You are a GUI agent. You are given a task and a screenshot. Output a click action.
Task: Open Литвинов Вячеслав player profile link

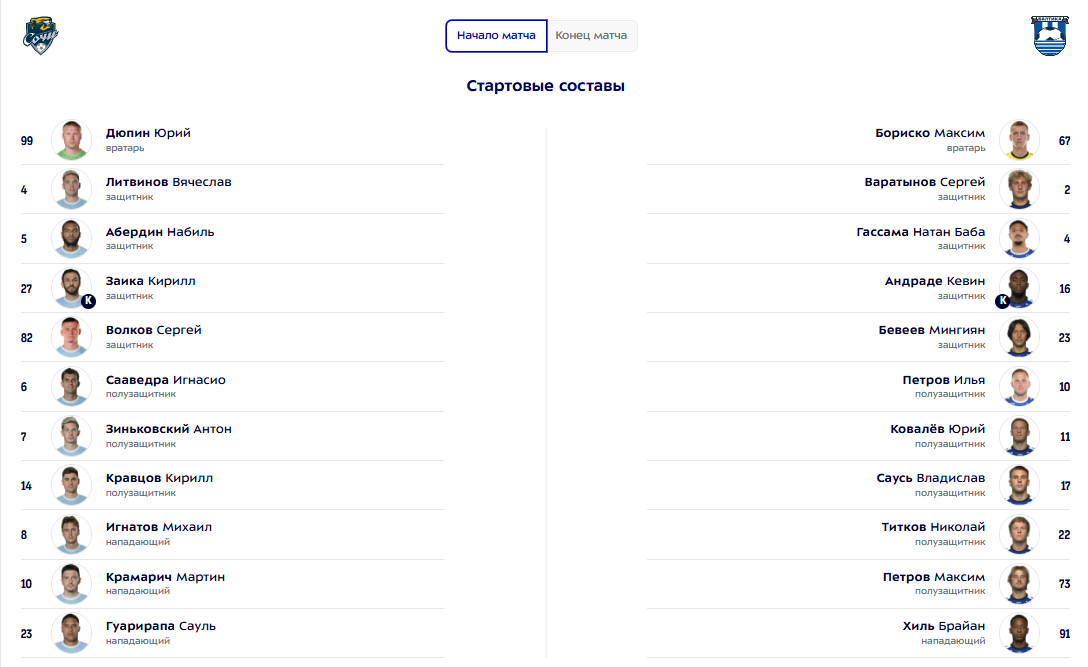168,182
